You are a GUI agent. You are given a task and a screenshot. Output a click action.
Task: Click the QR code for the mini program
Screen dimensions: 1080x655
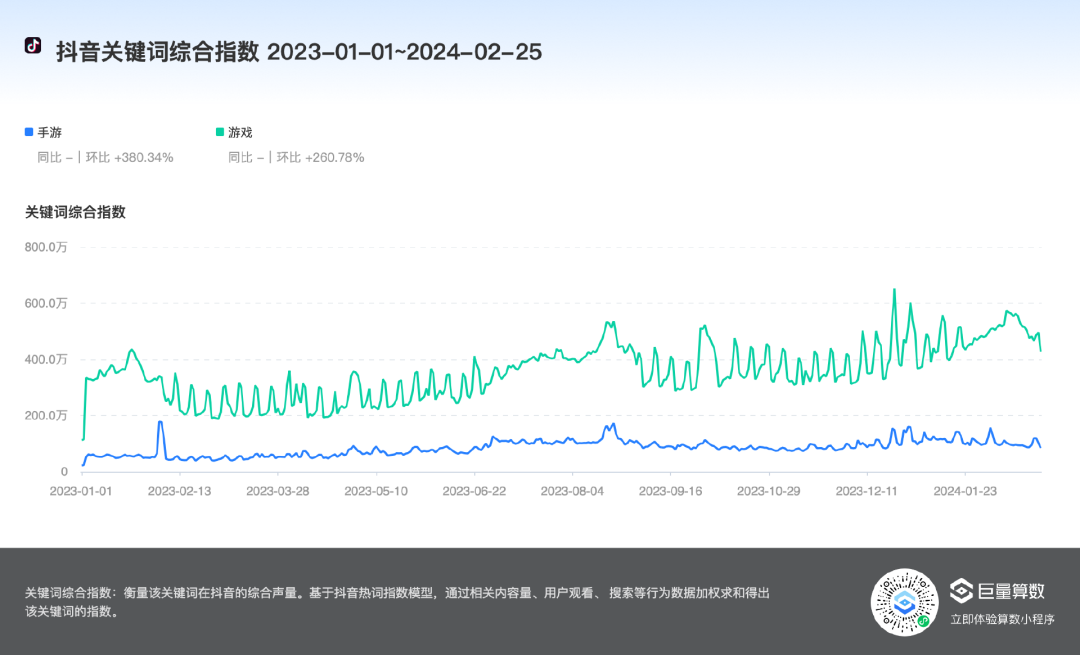click(904, 601)
